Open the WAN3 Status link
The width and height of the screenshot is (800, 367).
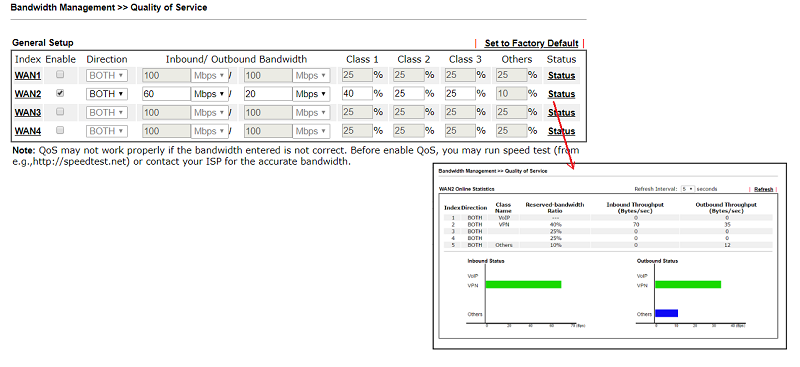coord(561,112)
